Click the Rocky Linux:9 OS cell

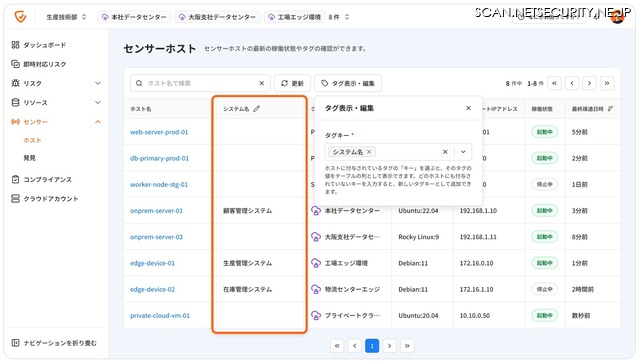(x=418, y=237)
